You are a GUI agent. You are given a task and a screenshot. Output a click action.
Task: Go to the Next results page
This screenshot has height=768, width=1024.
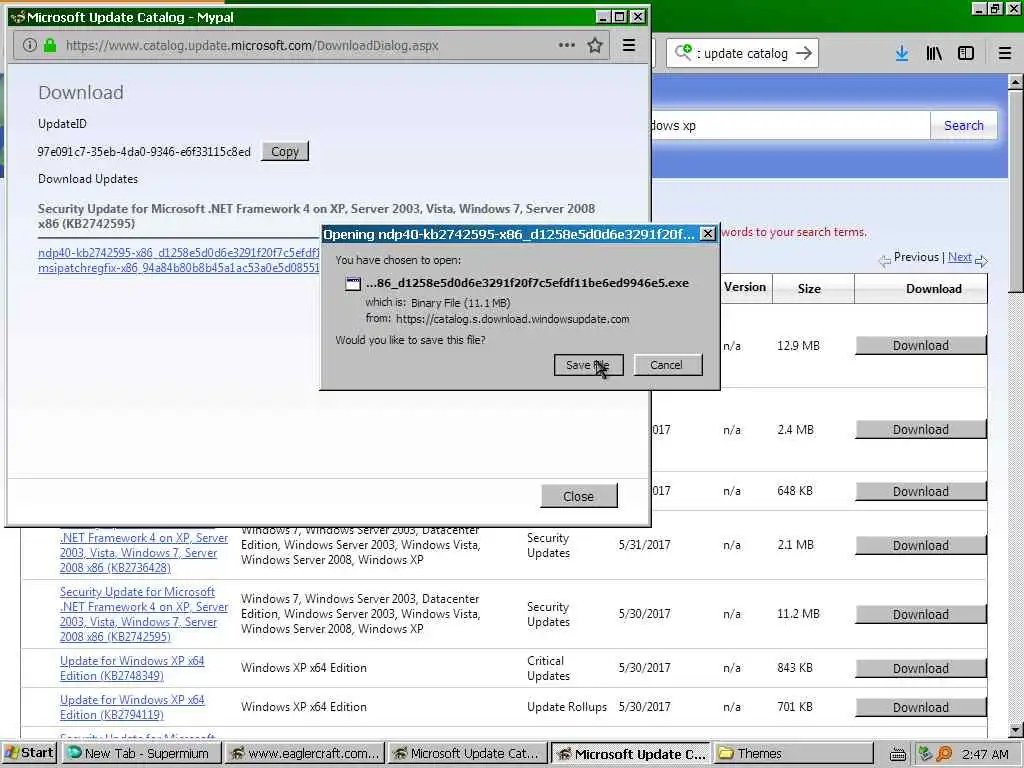pyautogui.click(x=959, y=257)
